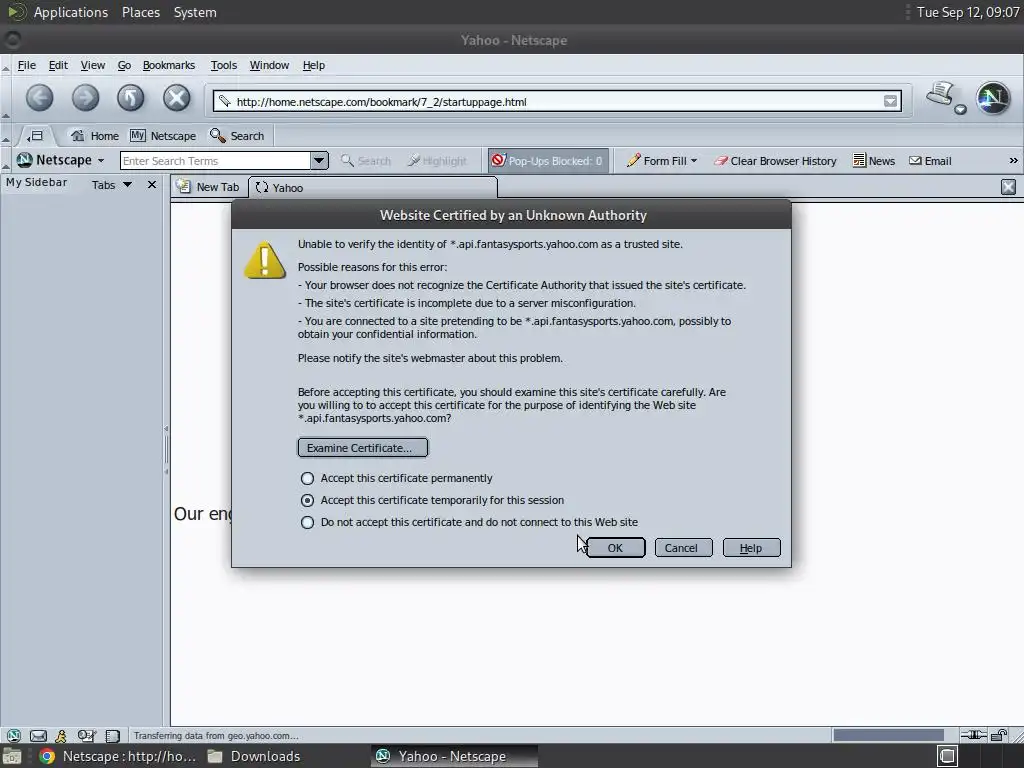Image resolution: width=1024 pixels, height=768 pixels.
Task: Open the sidebar Tabs dropdown
Action: point(127,185)
